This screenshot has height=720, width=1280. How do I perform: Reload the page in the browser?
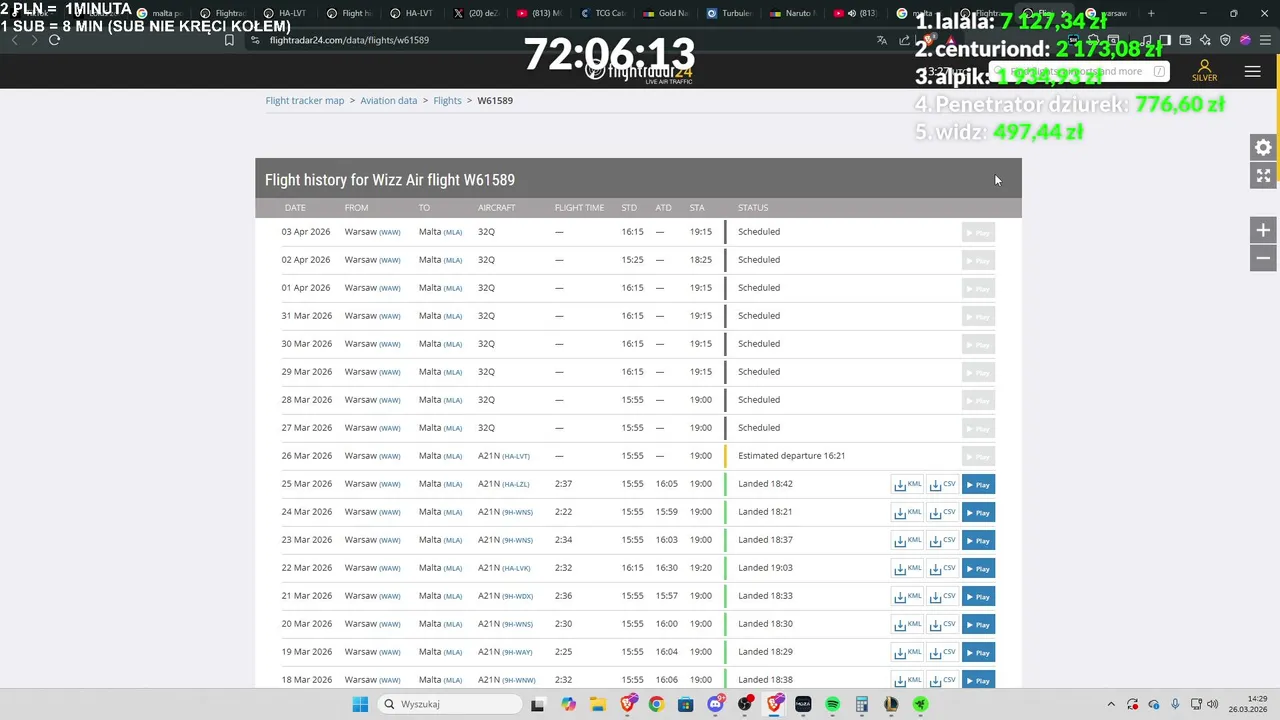[54, 40]
